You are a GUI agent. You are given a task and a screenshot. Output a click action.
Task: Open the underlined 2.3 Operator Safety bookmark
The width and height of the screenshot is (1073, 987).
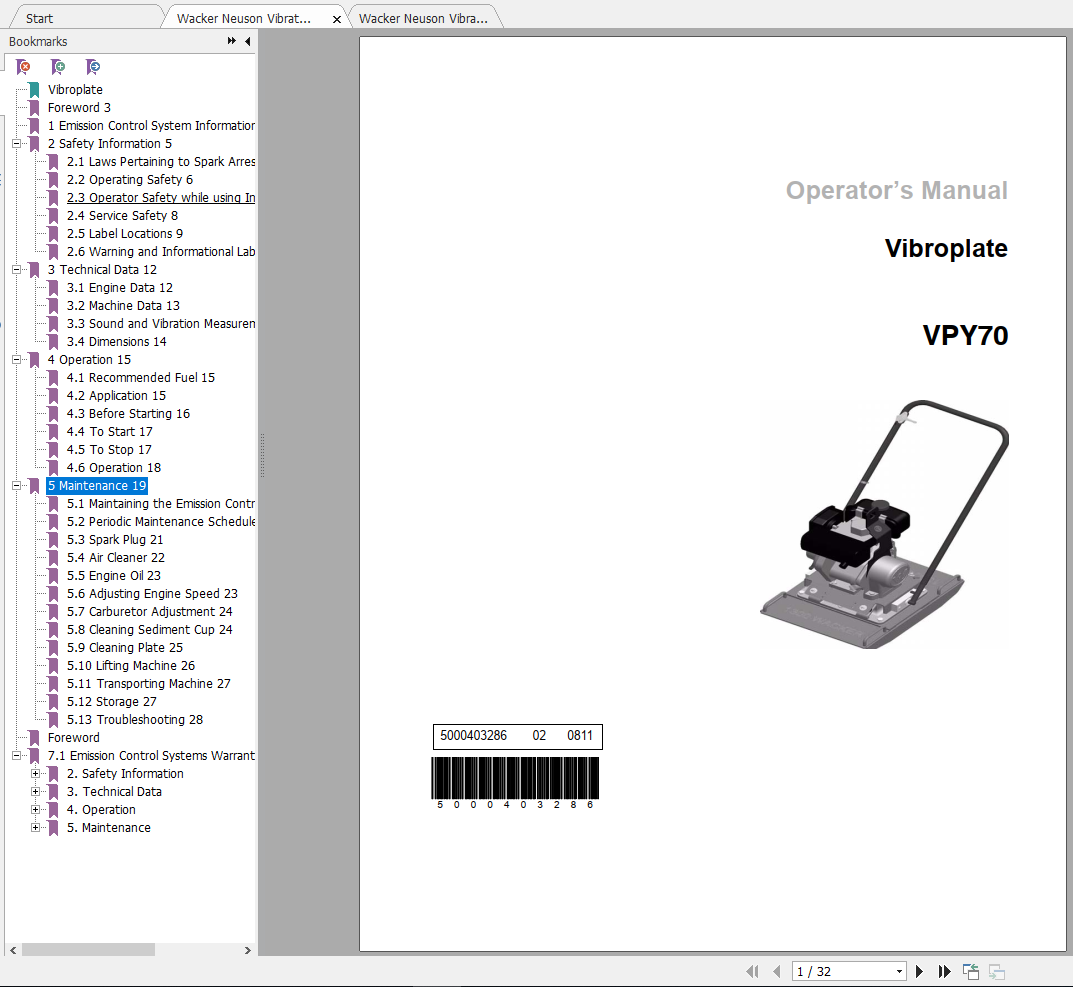pos(161,198)
